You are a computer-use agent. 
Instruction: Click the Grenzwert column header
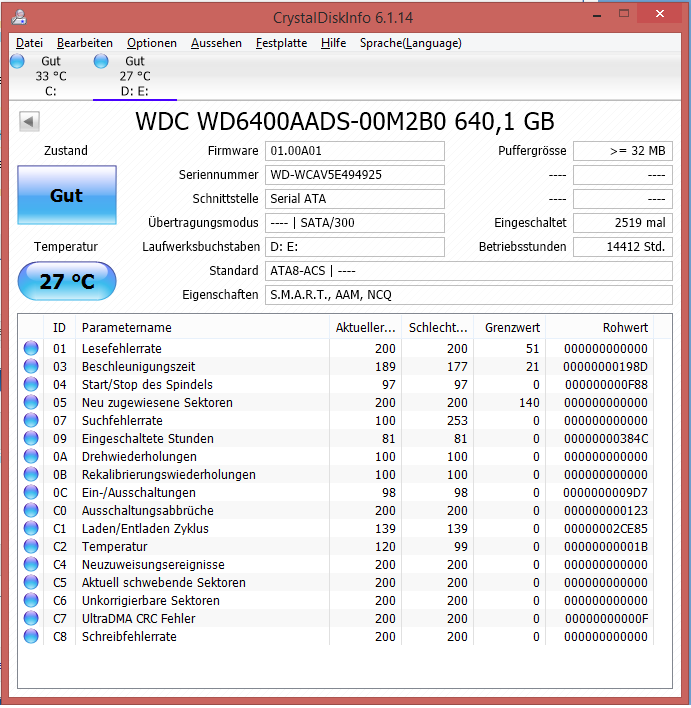coord(510,327)
